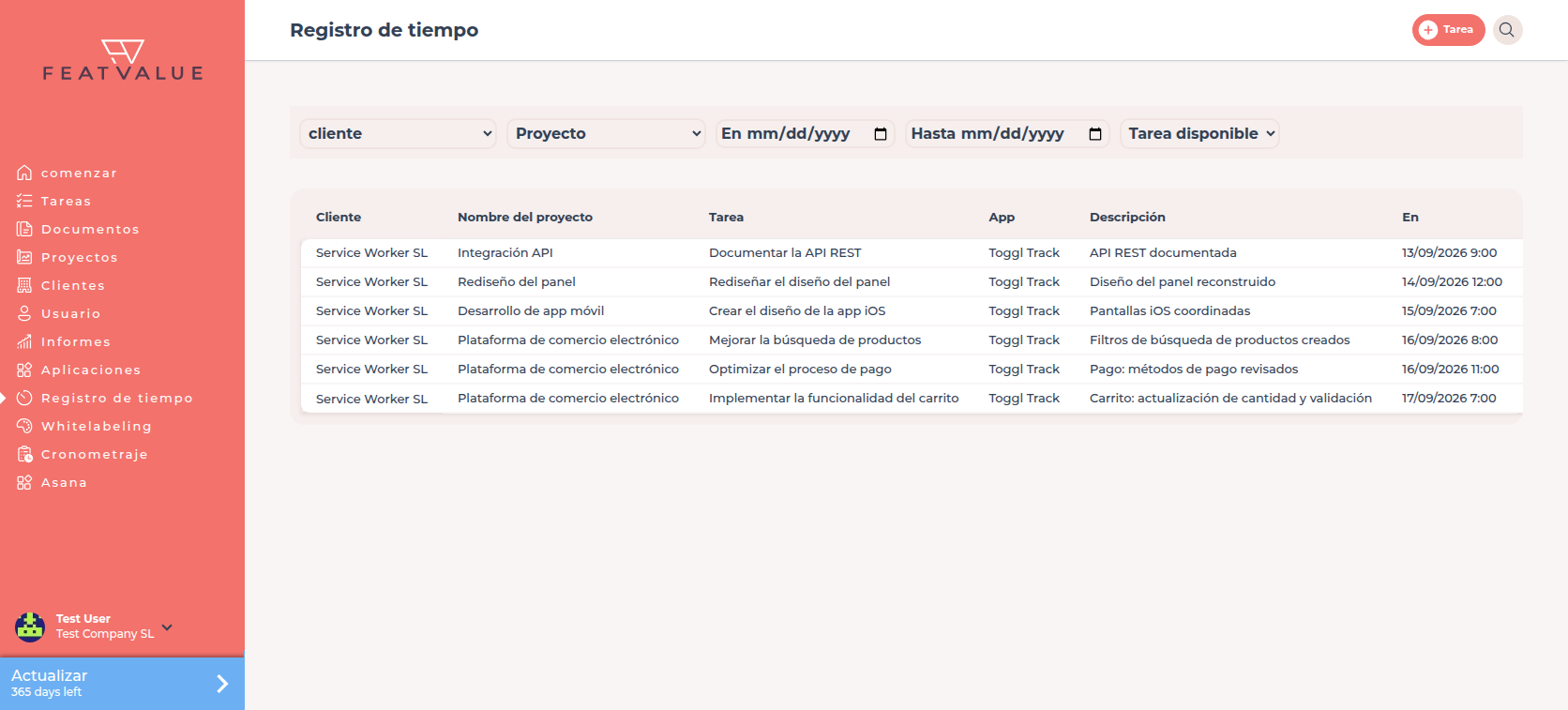This screenshot has width=1568, height=710.
Task: Click the 'En mm/dd/yyyy' date field
Action: pos(805,133)
